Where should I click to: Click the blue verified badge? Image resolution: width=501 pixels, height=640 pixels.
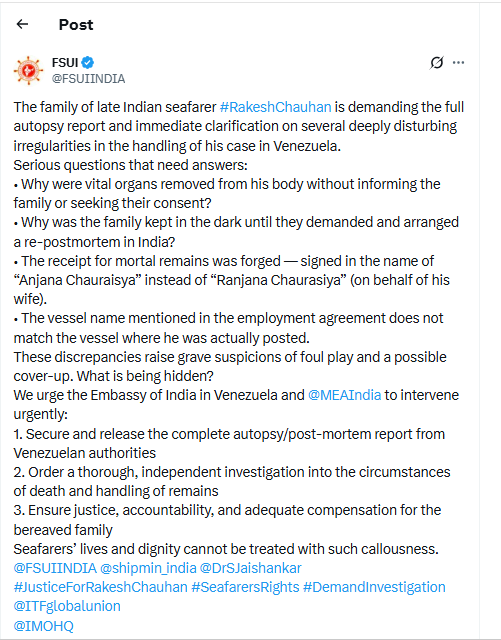coord(87,63)
